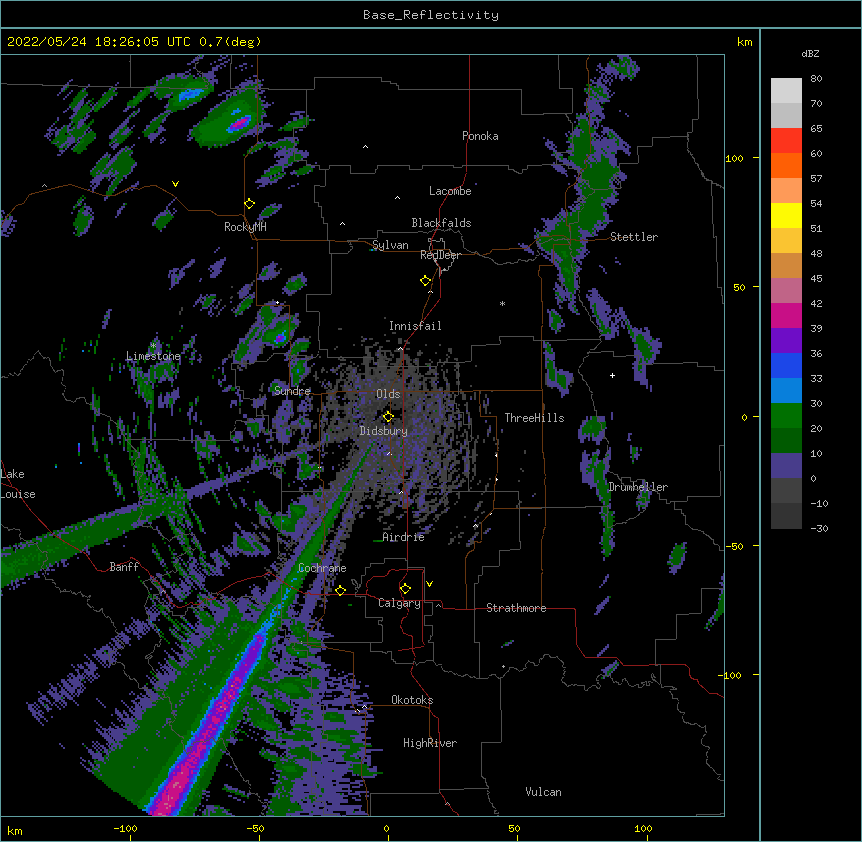Click the 100 tick on the right axis

point(734,158)
